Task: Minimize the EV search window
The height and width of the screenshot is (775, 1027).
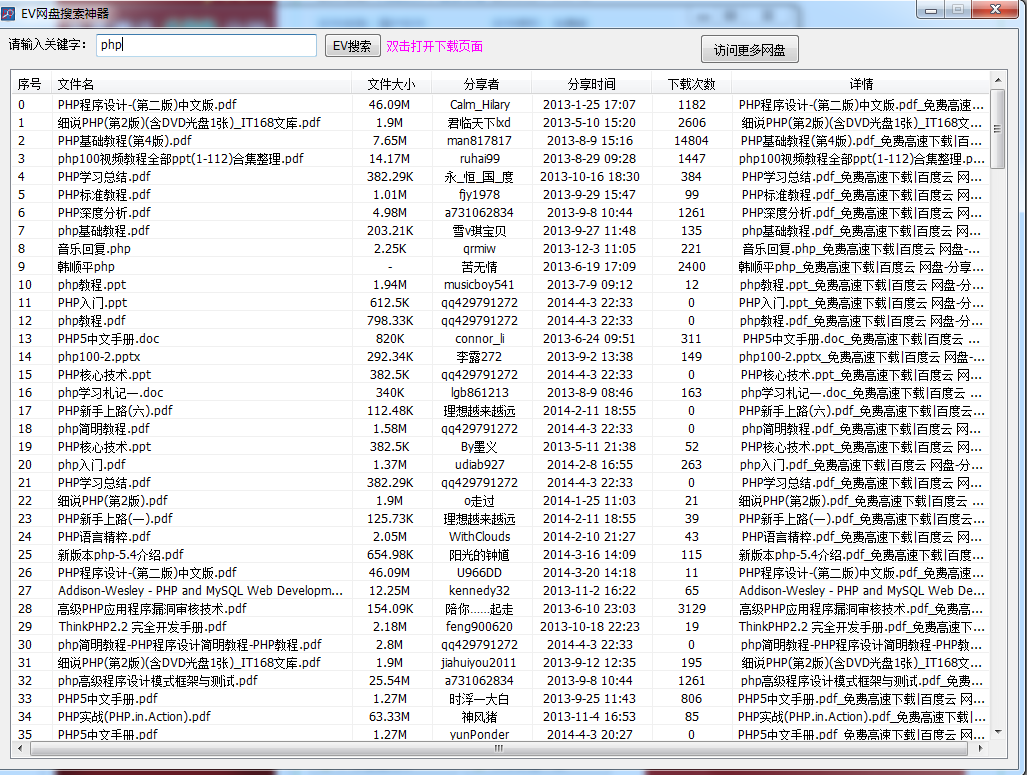Action: pyautogui.click(x=931, y=9)
